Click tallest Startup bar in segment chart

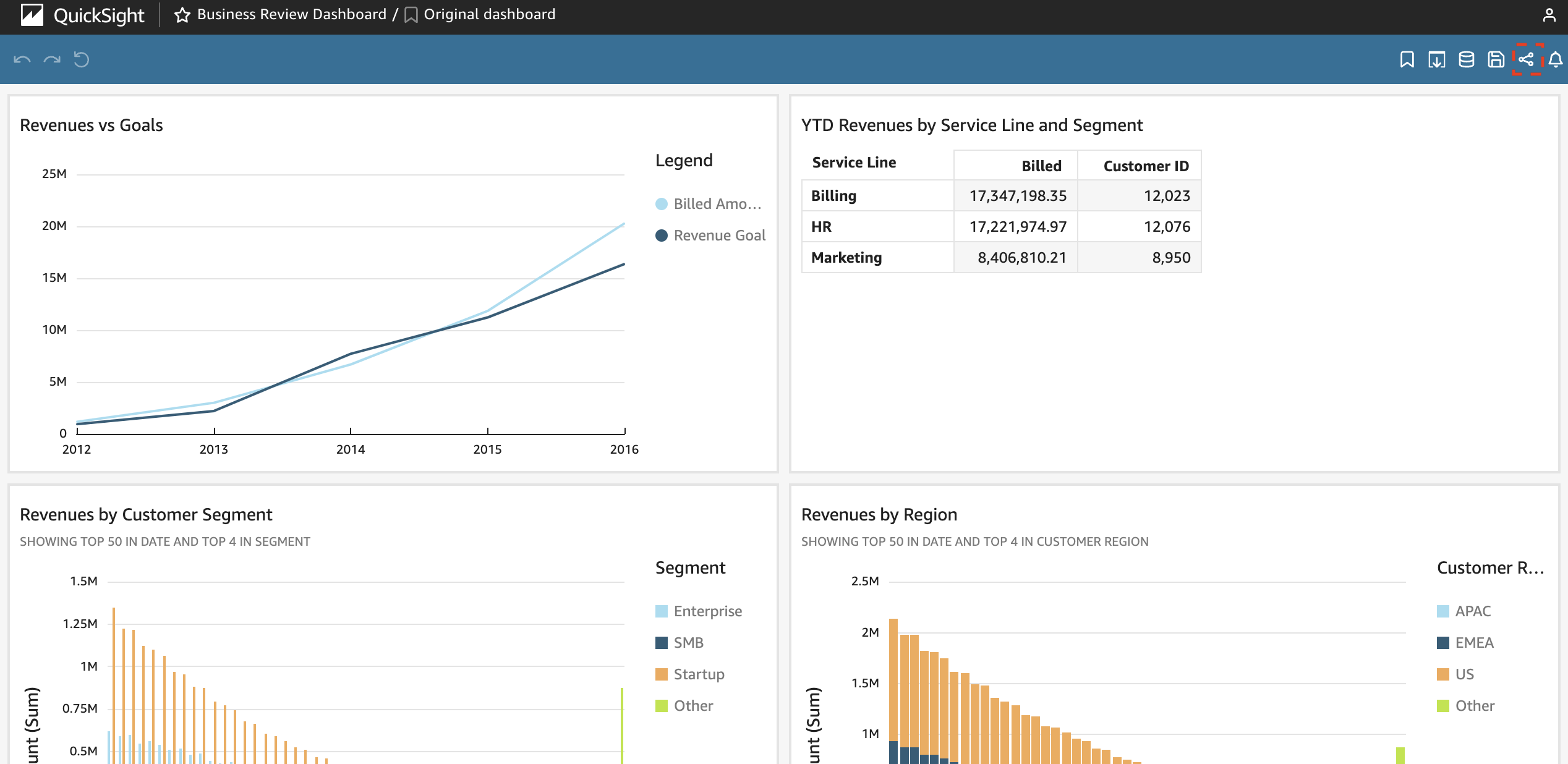point(114,685)
